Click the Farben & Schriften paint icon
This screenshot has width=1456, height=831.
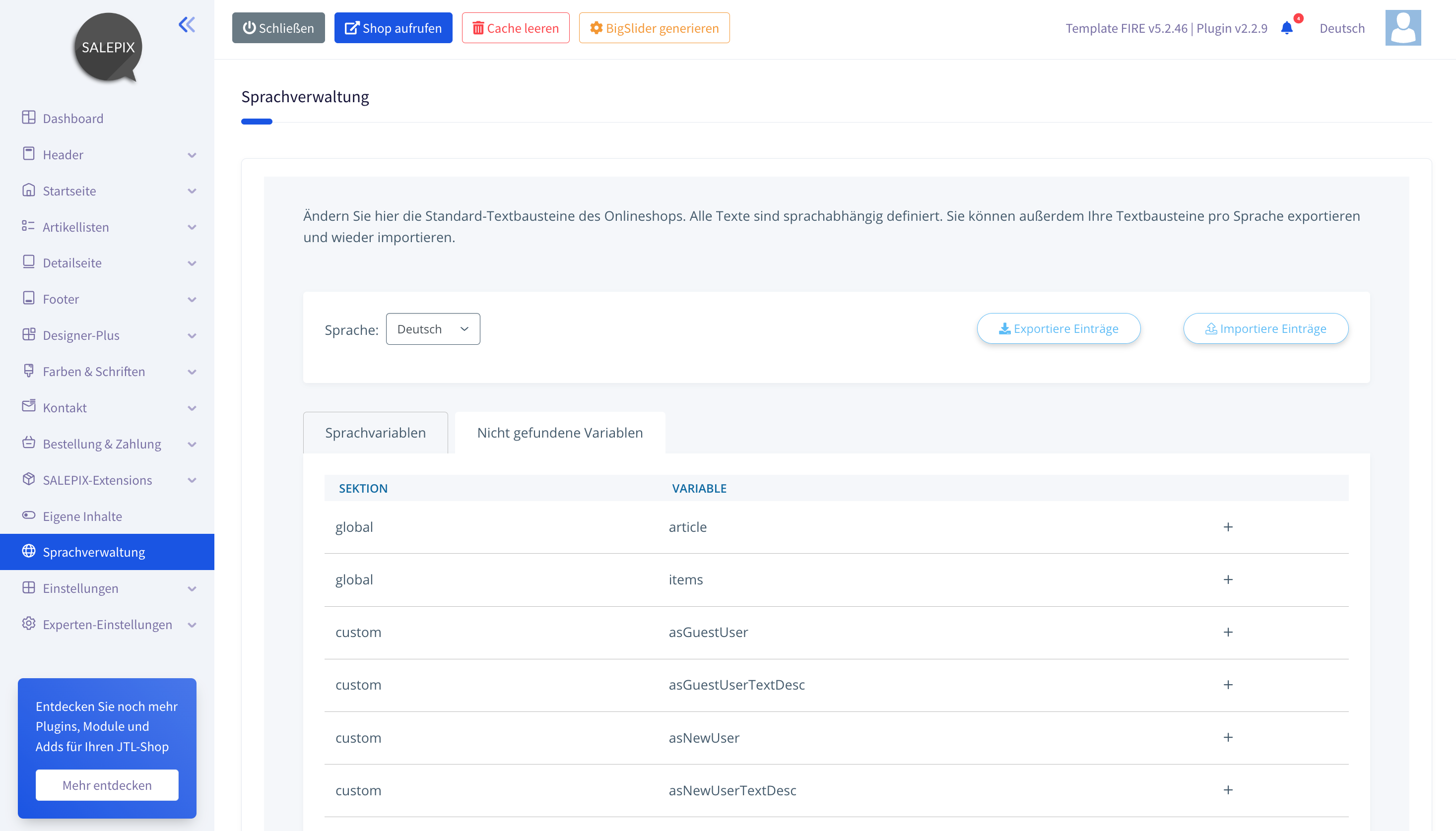[29, 371]
